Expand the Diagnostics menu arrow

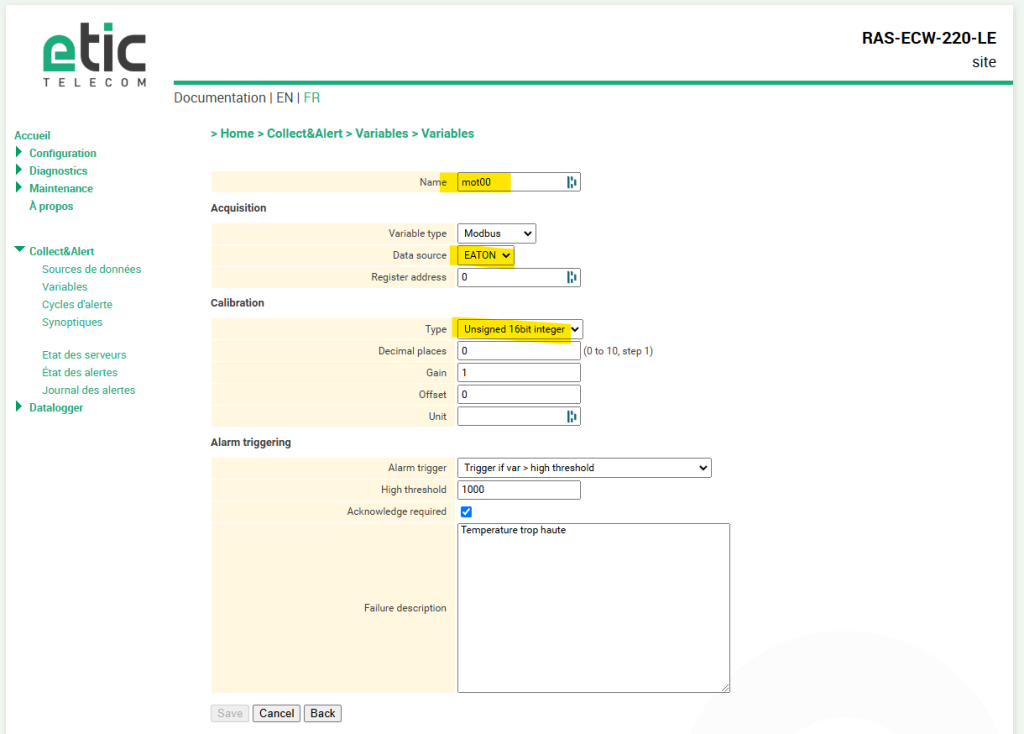(x=19, y=170)
